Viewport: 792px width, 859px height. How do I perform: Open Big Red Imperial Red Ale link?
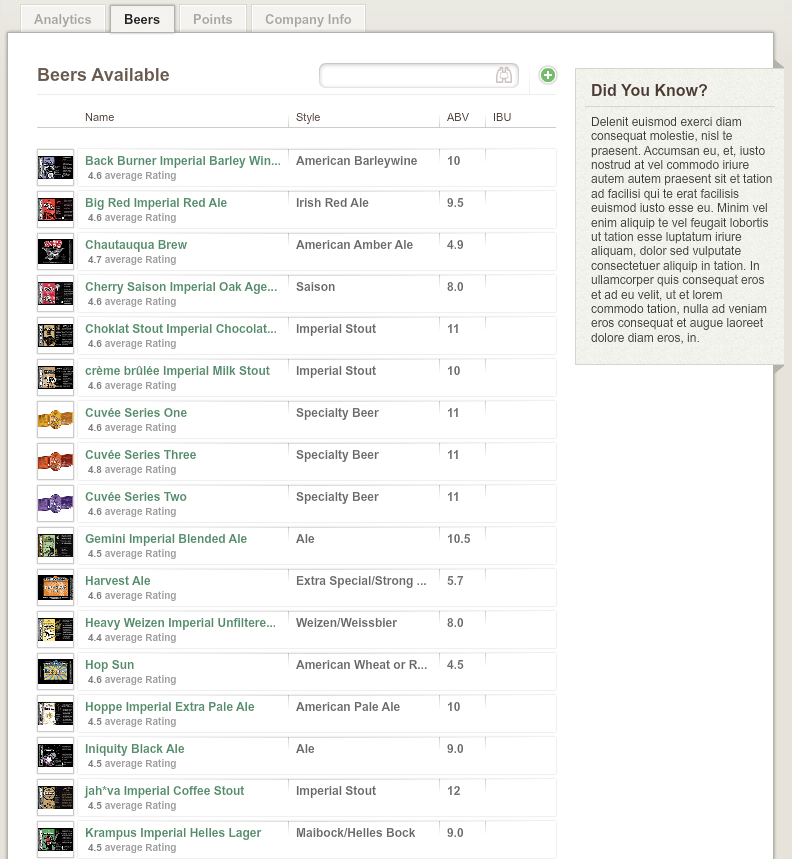(x=156, y=203)
